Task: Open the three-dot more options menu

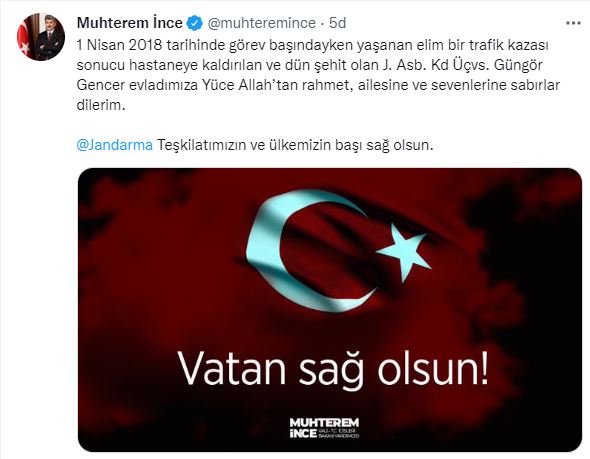Action: [573, 23]
